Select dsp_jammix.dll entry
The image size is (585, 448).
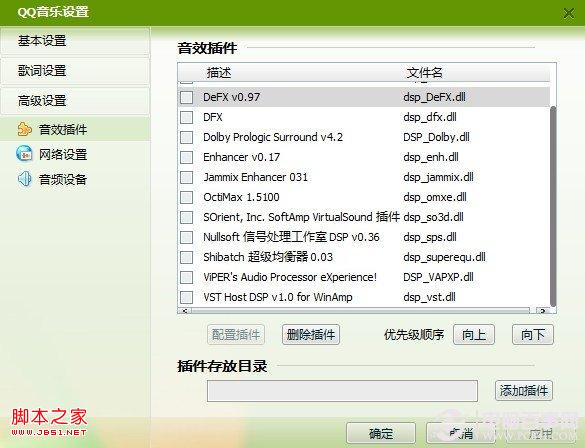pos(438,177)
